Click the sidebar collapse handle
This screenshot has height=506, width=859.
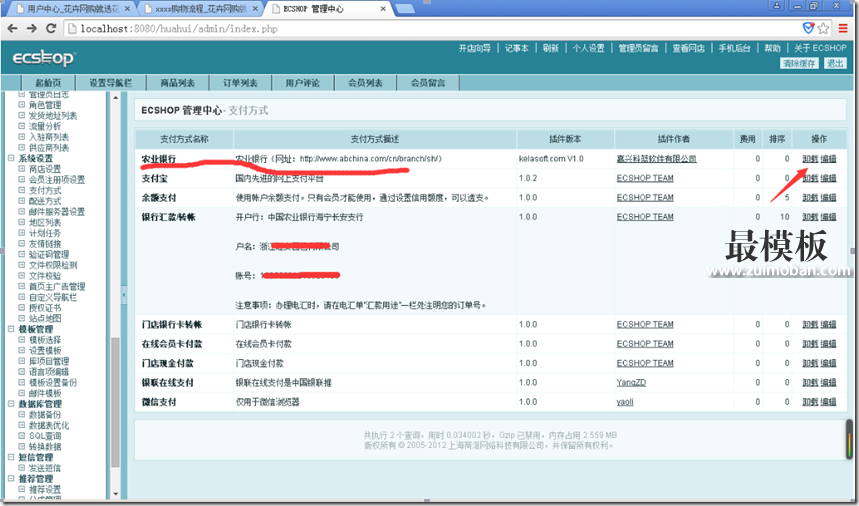[x=124, y=295]
